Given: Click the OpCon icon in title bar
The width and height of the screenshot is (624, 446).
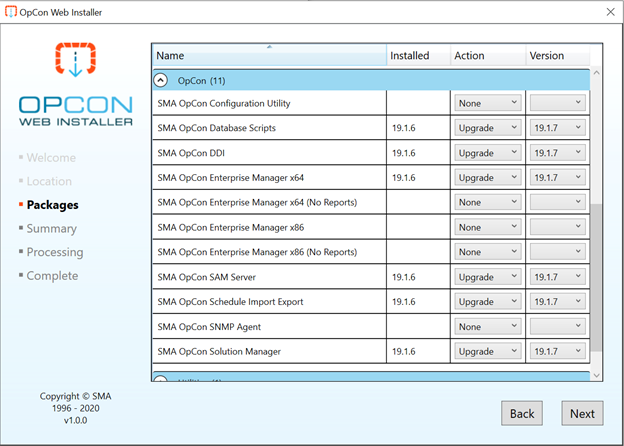Looking at the screenshot, I should [x=11, y=11].
